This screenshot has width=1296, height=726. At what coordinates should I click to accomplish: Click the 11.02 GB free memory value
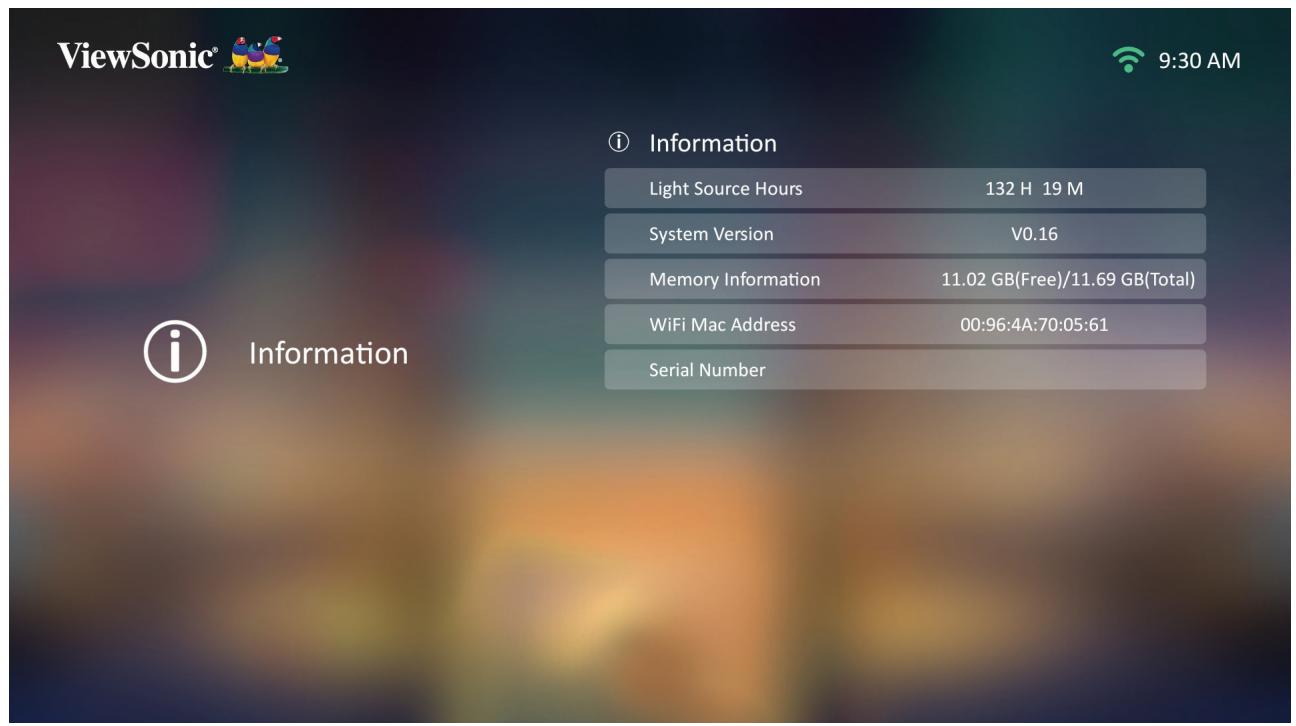(x=1068, y=279)
